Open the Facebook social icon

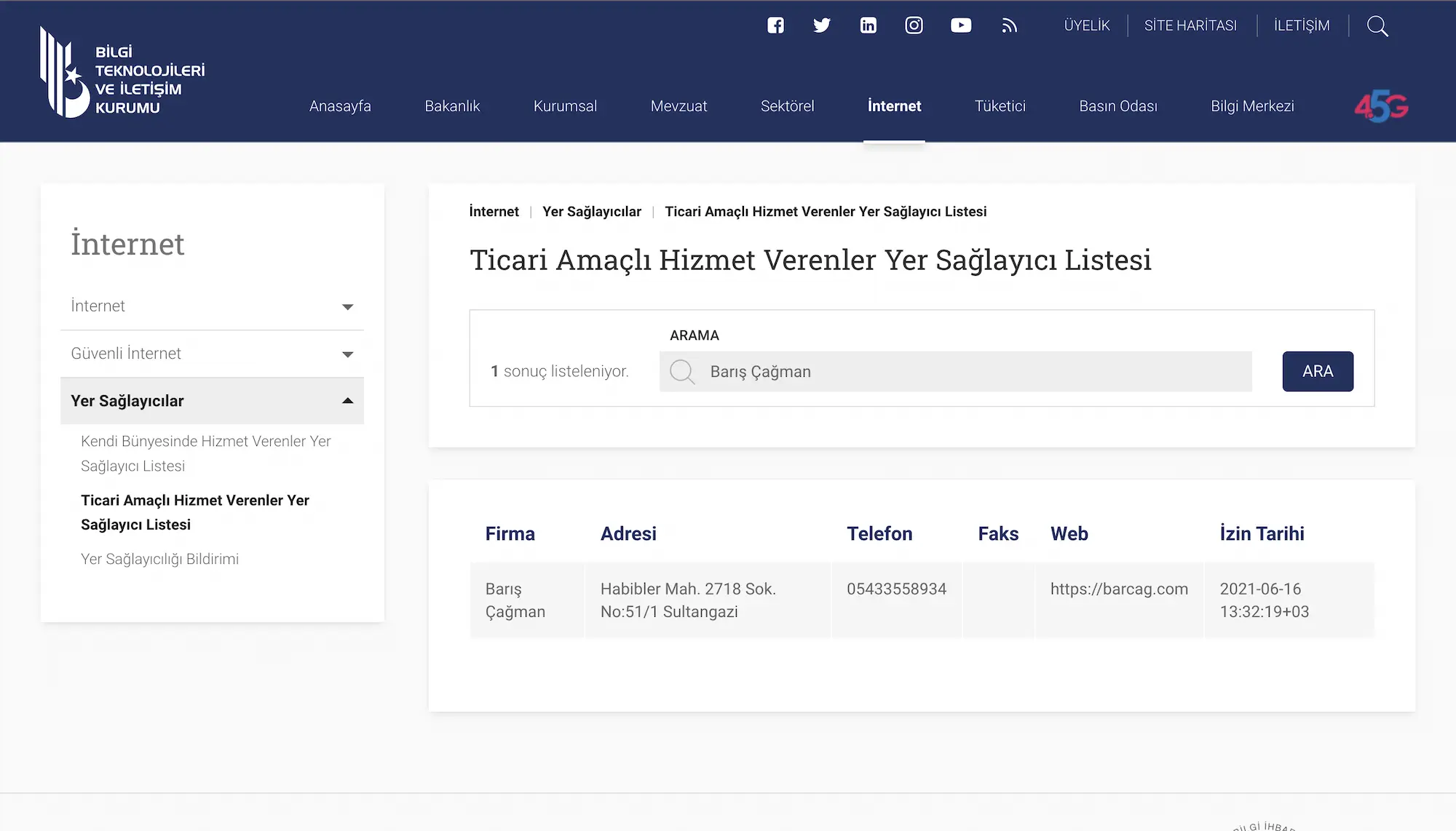point(775,25)
